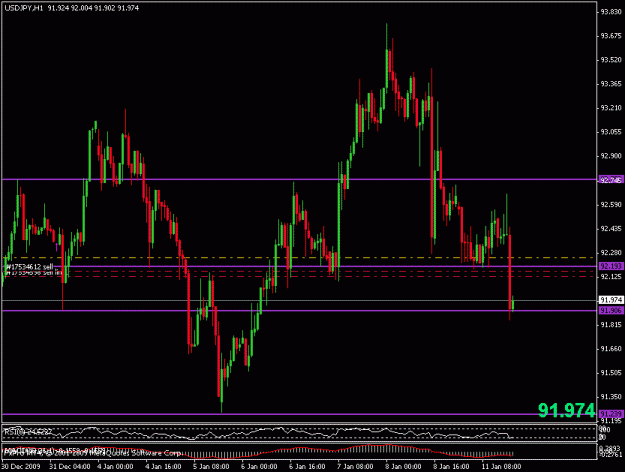Click the 93.520 price scale label
This screenshot has width=625, height=472.
click(611, 60)
